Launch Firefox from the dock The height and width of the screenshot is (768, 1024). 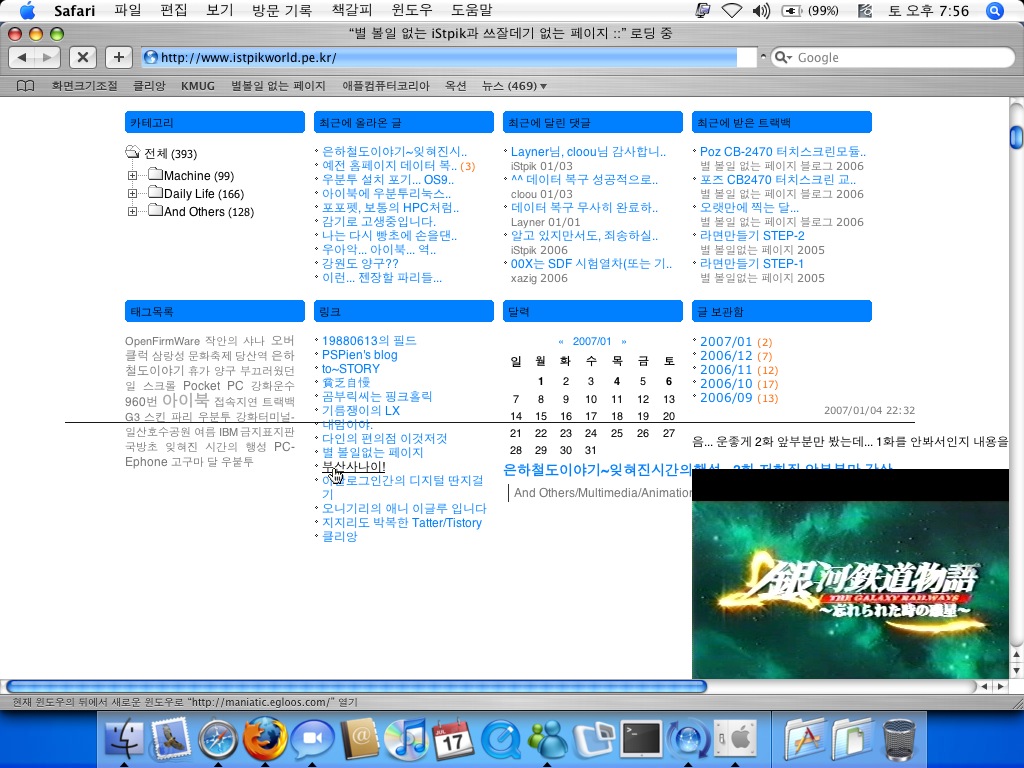pyautogui.click(x=265, y=740)
